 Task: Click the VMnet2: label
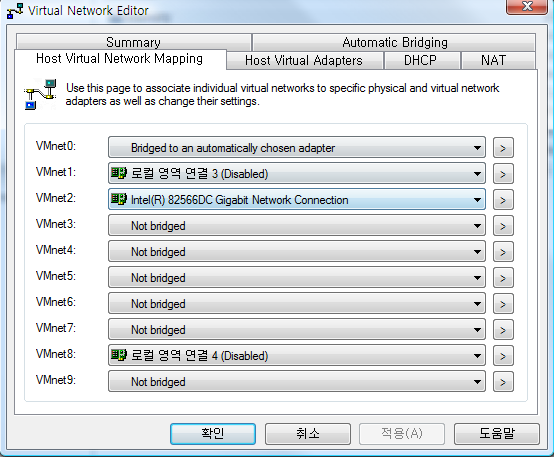click(x=56, y=198)
